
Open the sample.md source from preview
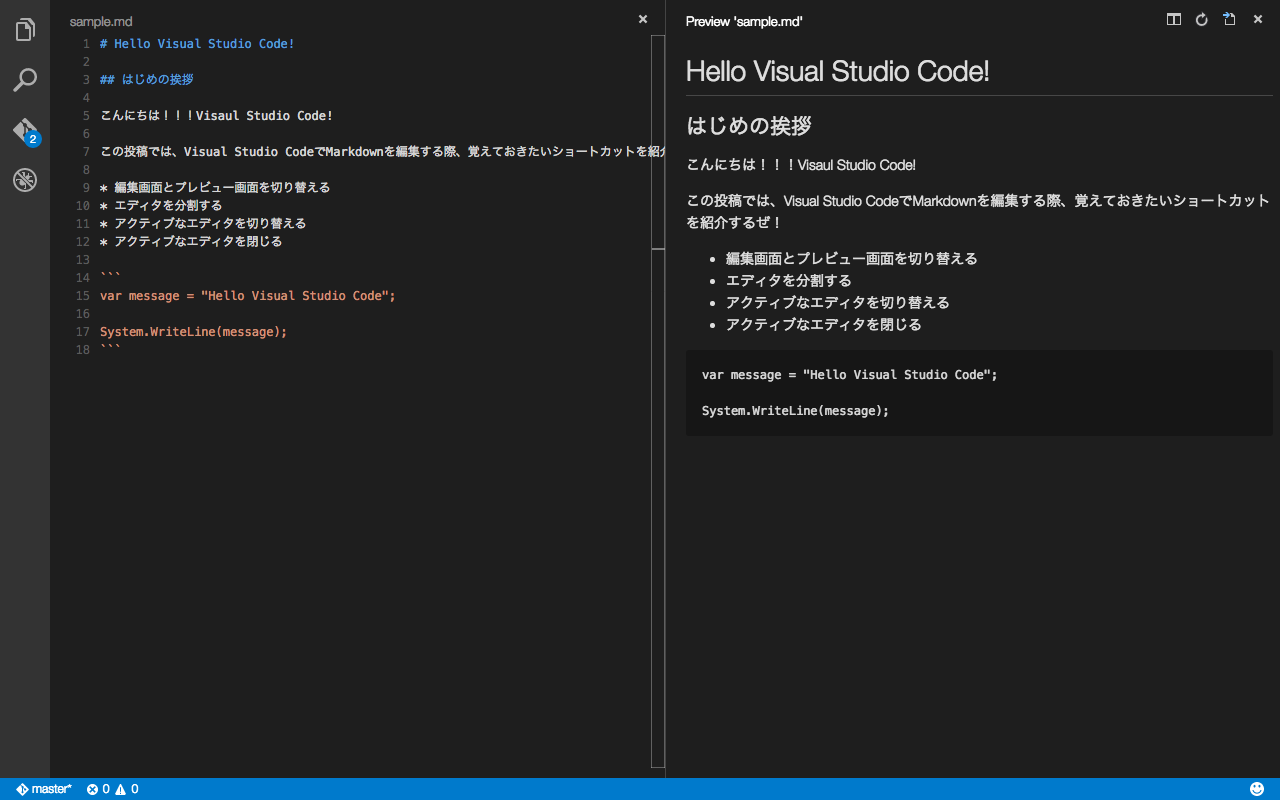(x=1230, y=20)
